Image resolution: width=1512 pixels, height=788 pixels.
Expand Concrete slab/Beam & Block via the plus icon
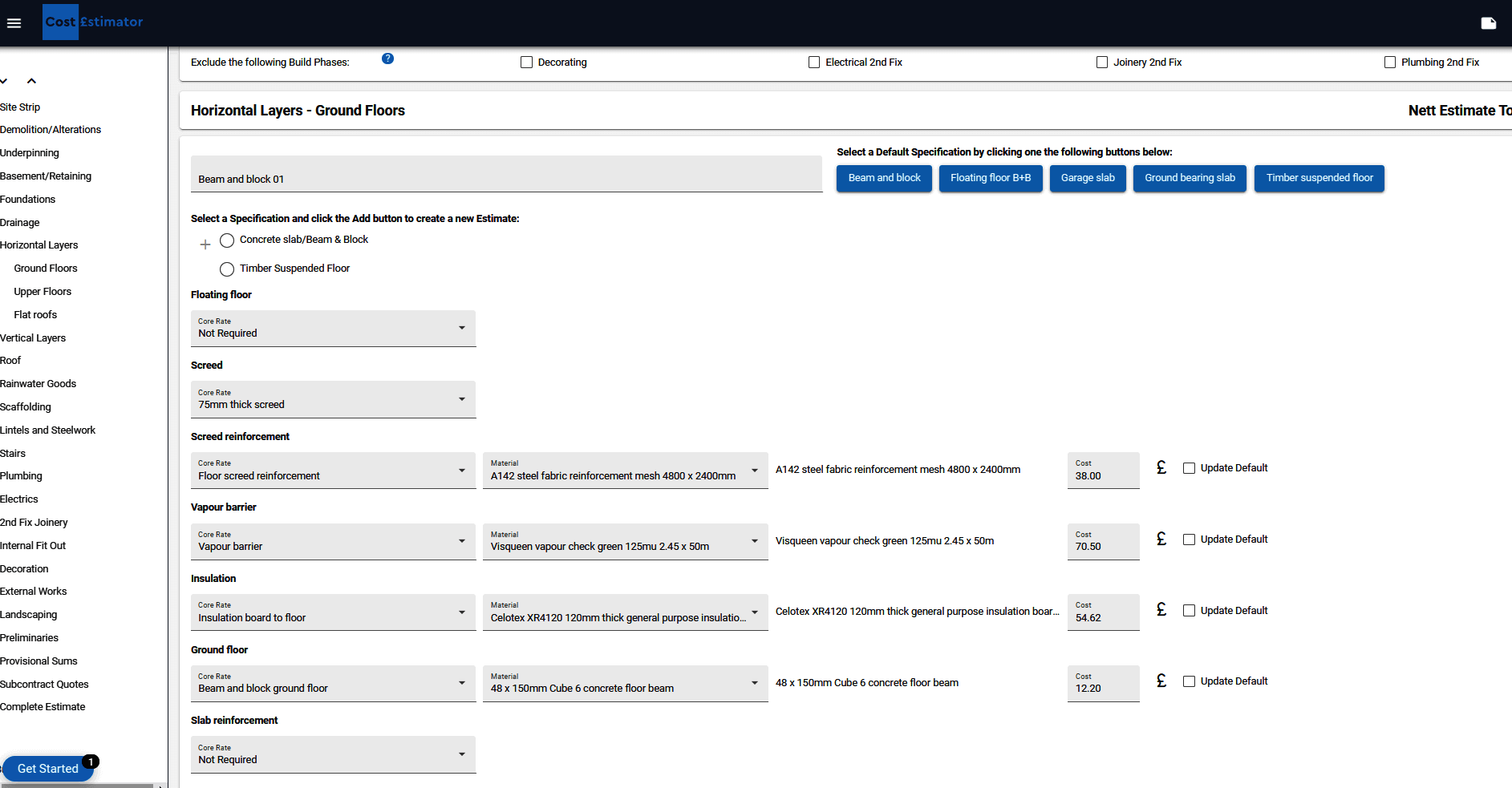click(205, 244)
